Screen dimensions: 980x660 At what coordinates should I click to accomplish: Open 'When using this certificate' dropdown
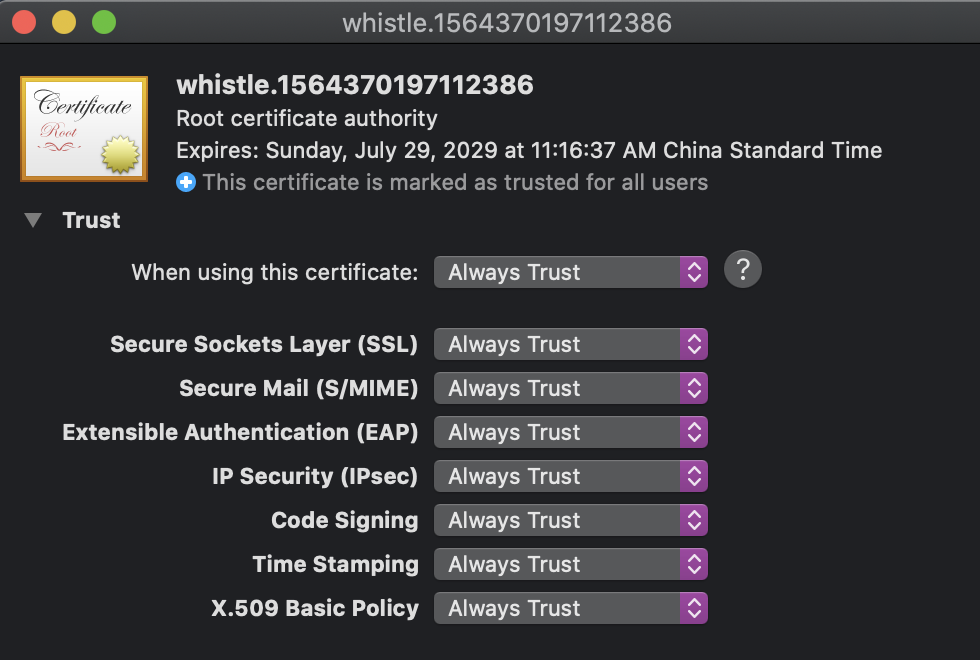(x=570, y=272)
